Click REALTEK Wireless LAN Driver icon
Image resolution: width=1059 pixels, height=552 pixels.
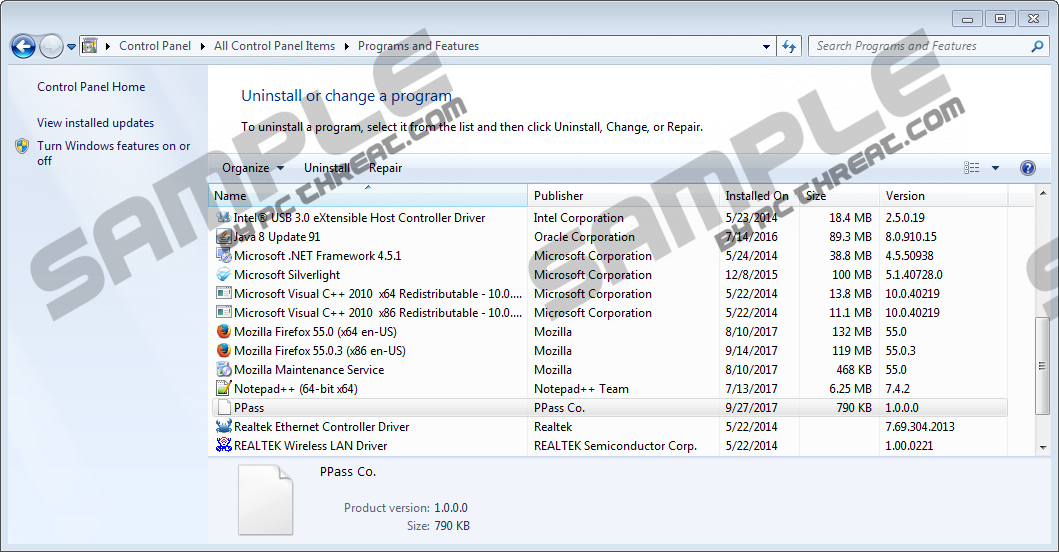click(x=224, y=445)
